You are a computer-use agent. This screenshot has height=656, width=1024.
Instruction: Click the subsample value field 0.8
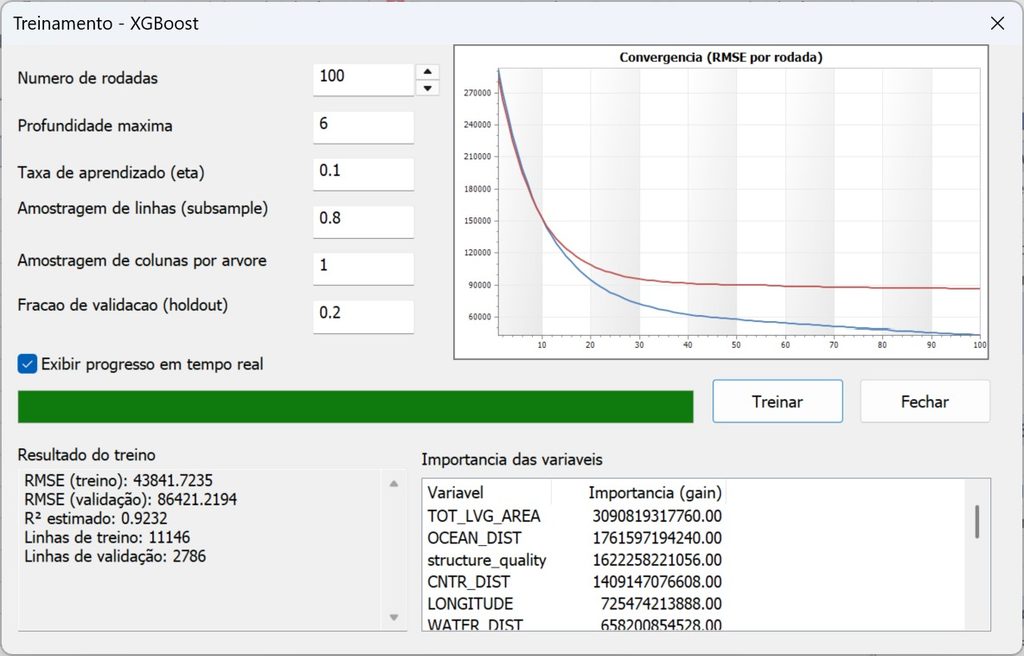[x=363, y=221]
